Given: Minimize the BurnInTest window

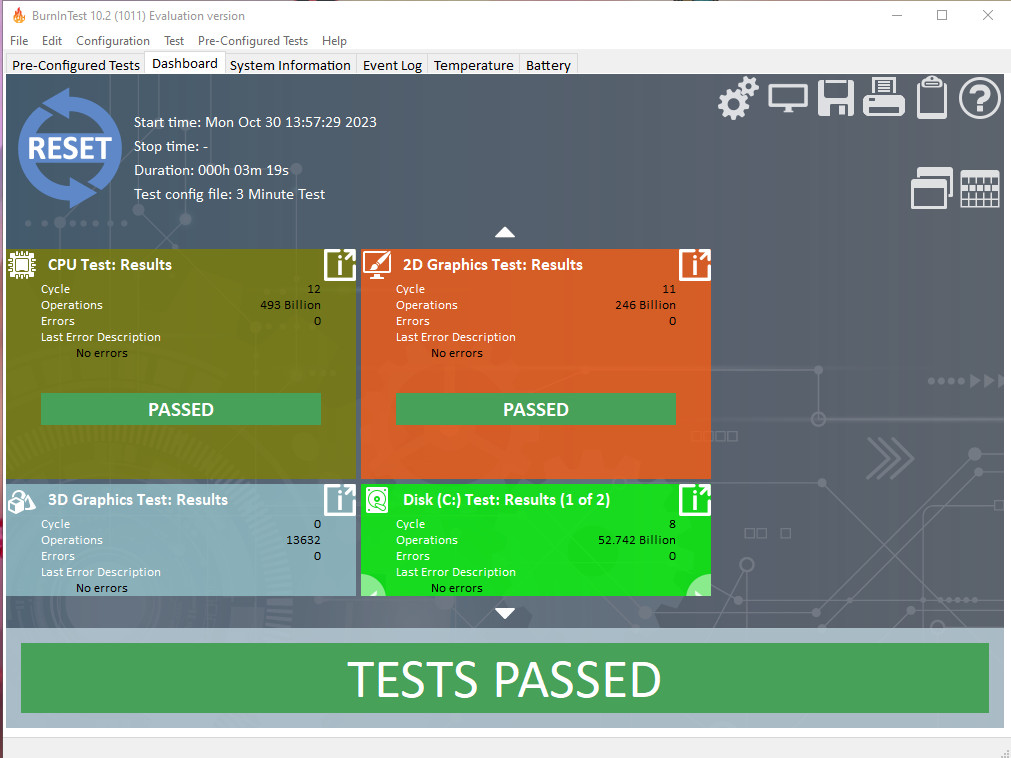Looking at the screenshot, I should pos(896,15).
